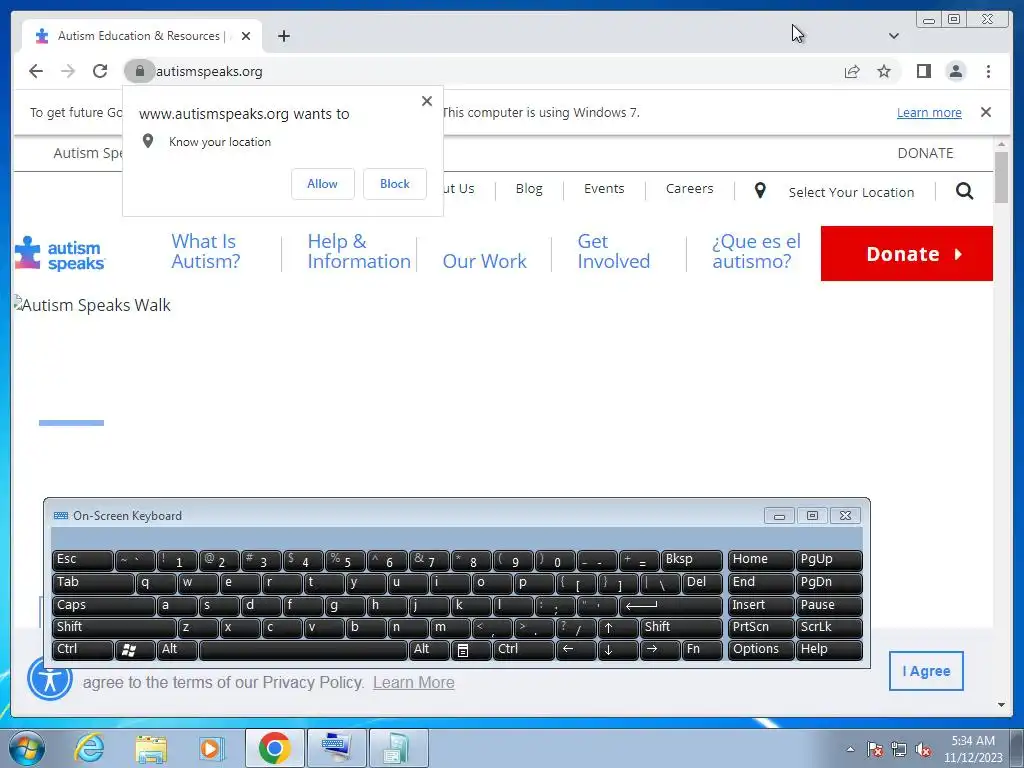The height and width of the screenshot is (768, 1024).
Task: Click the PrtScn key
Action: click(x=761, y=628)
